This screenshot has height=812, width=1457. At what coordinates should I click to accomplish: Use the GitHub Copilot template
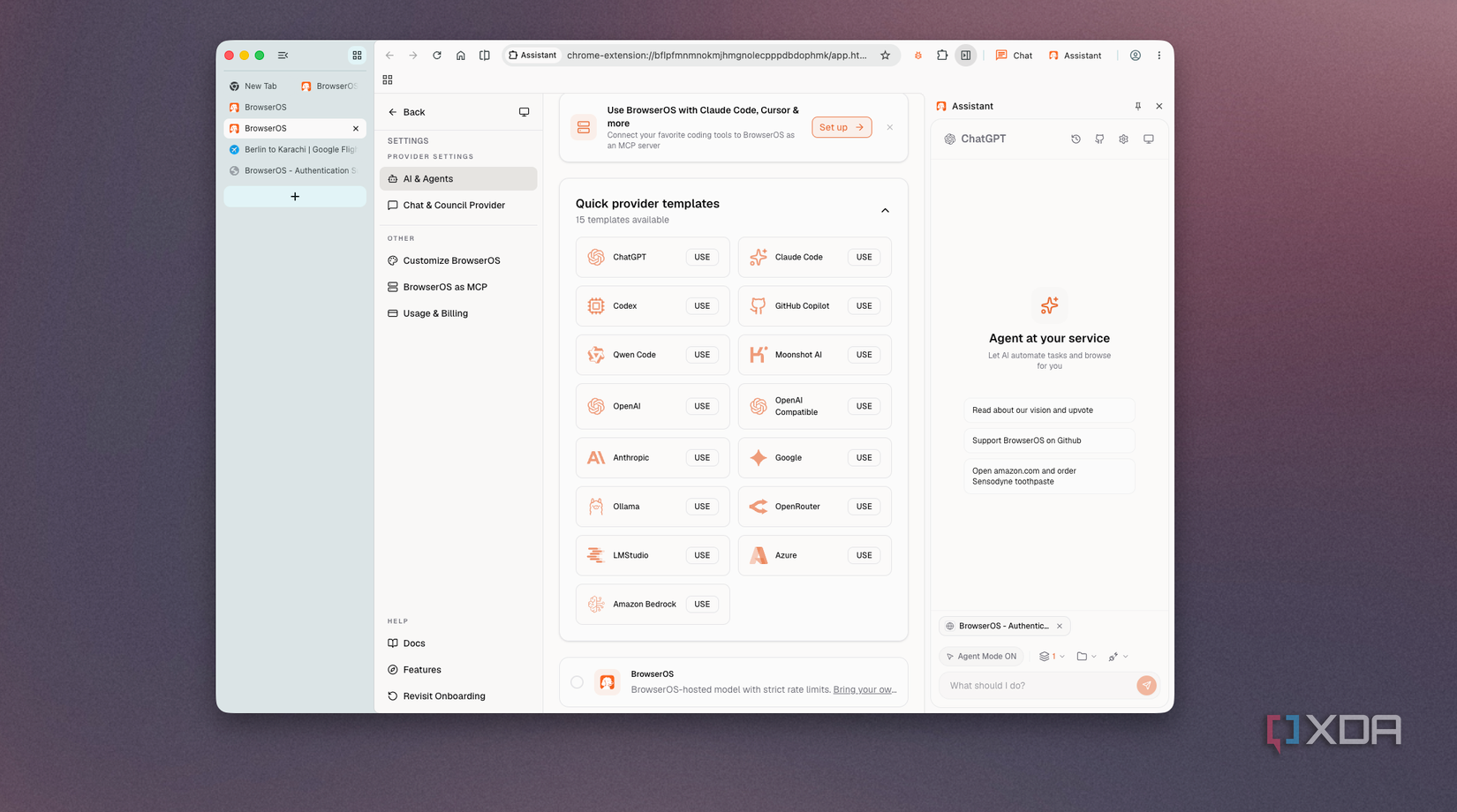pyautogui.click(x=864, y=306)
